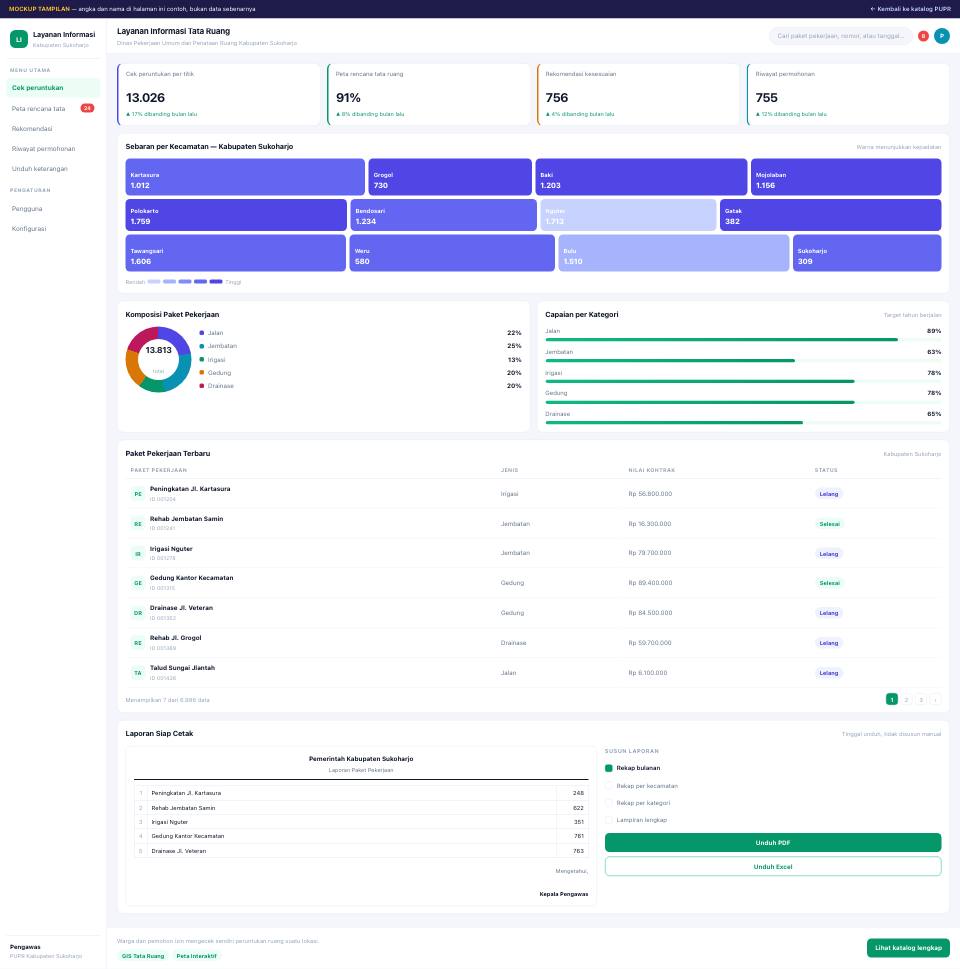Check the Rekap per kategori option
Screen dimensions: 960x969
(609, 803)
